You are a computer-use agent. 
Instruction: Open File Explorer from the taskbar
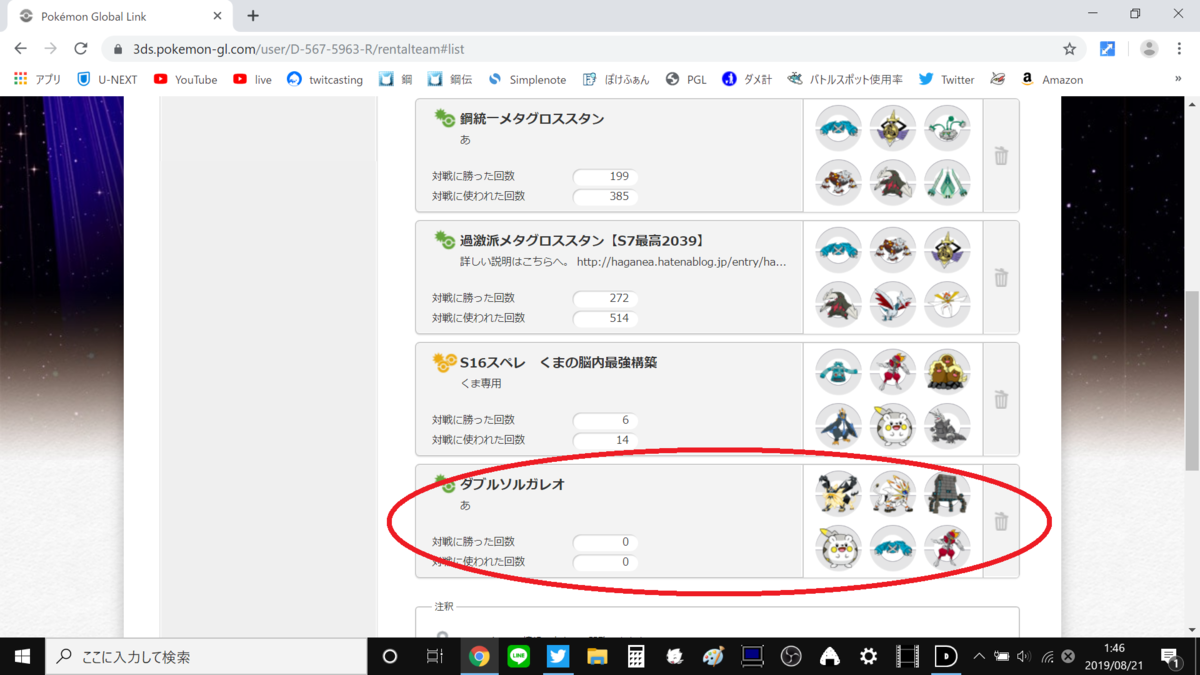click(x=597, y=656)
